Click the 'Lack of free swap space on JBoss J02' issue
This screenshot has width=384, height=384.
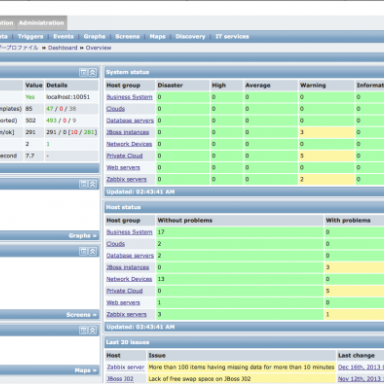[x=241, y=379]
